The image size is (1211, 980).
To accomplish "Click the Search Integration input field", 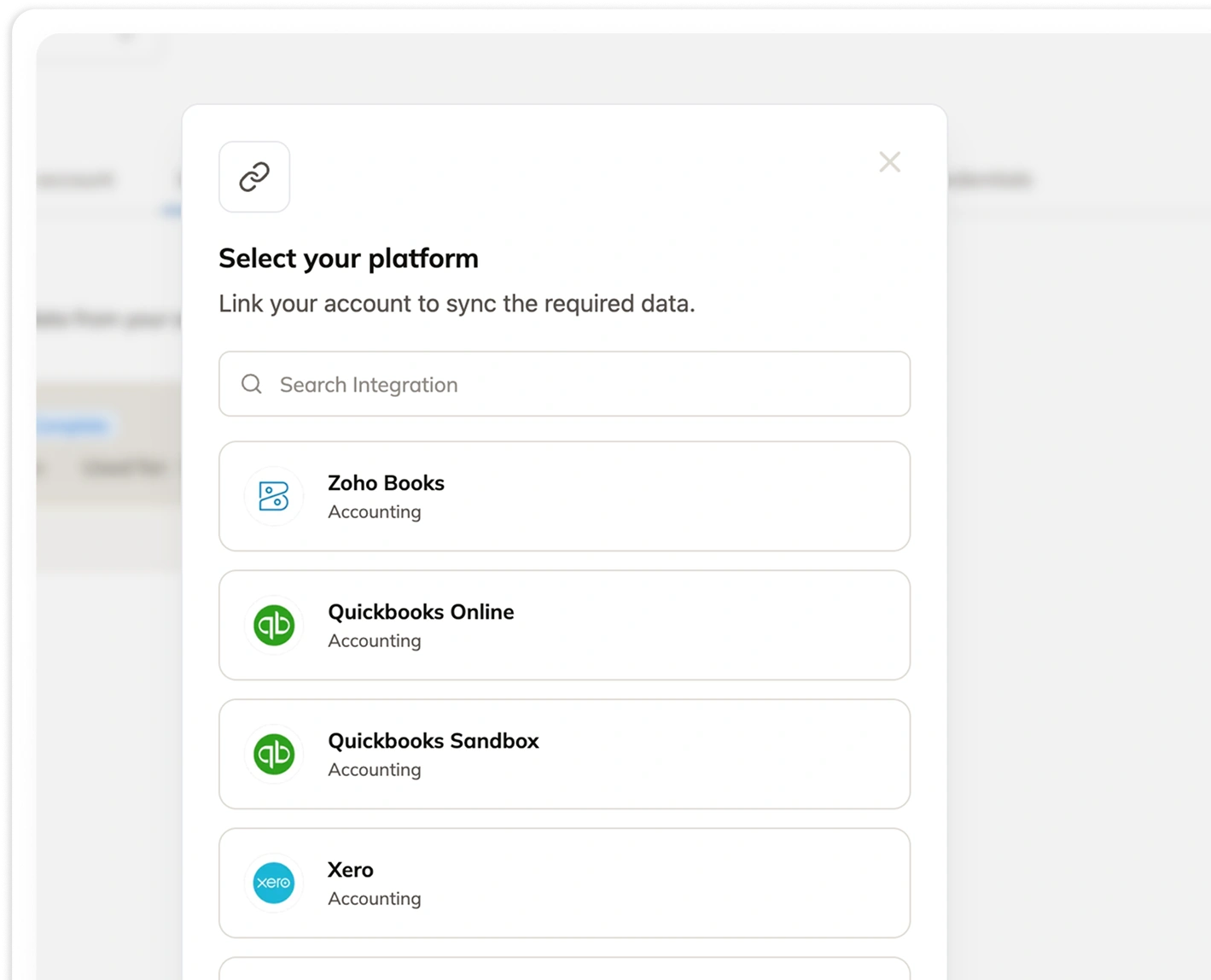I will (x=564, y=384).
